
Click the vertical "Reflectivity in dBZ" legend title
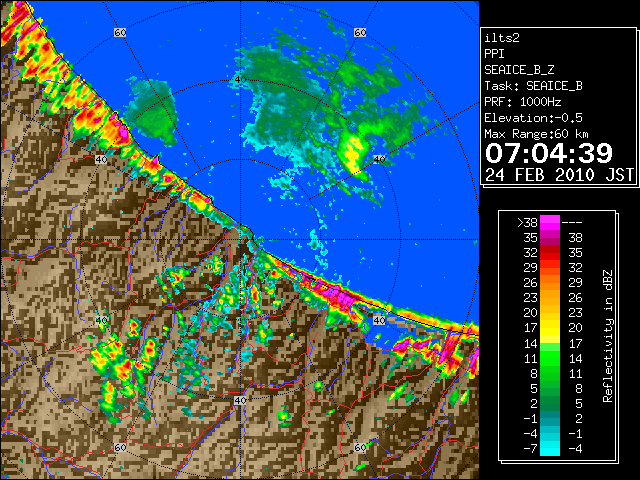pos(608,336)
